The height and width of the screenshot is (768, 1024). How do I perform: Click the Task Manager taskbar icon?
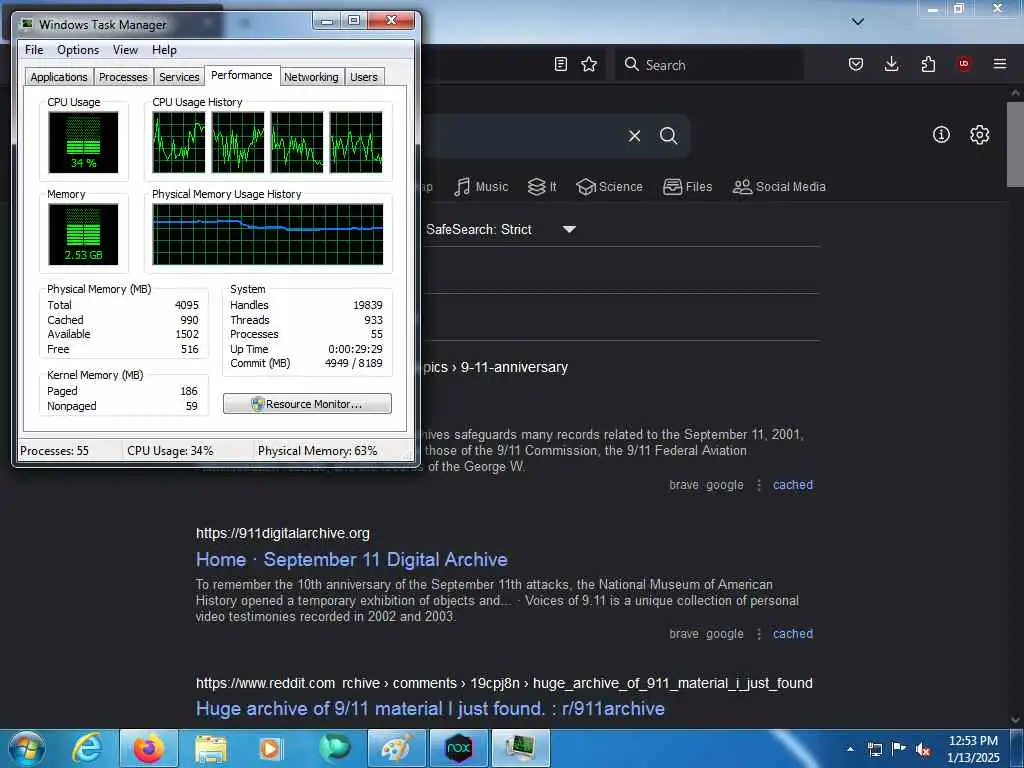click(520, 748)
